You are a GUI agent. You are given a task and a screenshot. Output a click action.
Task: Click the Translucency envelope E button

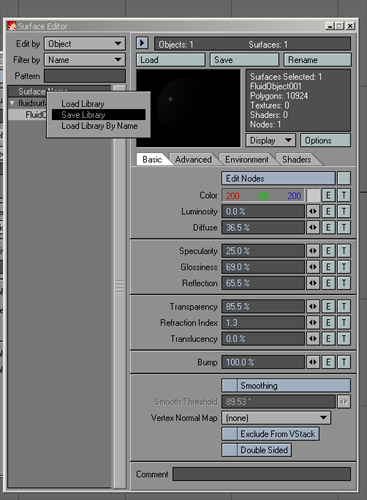[x=328, y=338]
